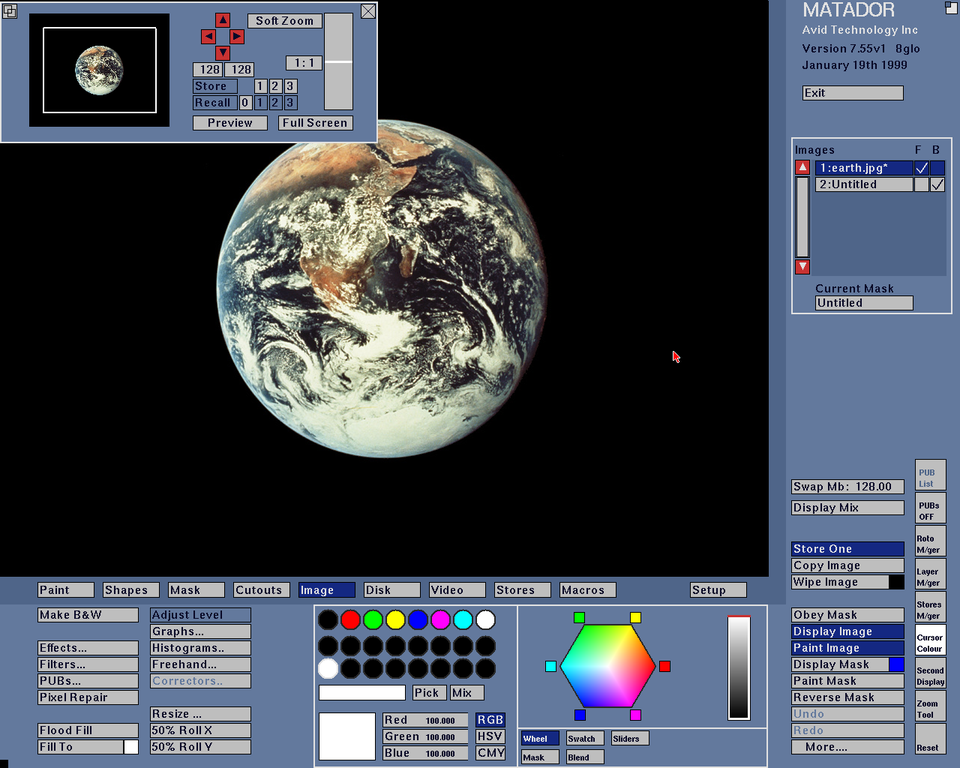The height and width of the screenshot is (768, 960).
Task: Open the Zoom Tool button
Action: pos(930,708)
